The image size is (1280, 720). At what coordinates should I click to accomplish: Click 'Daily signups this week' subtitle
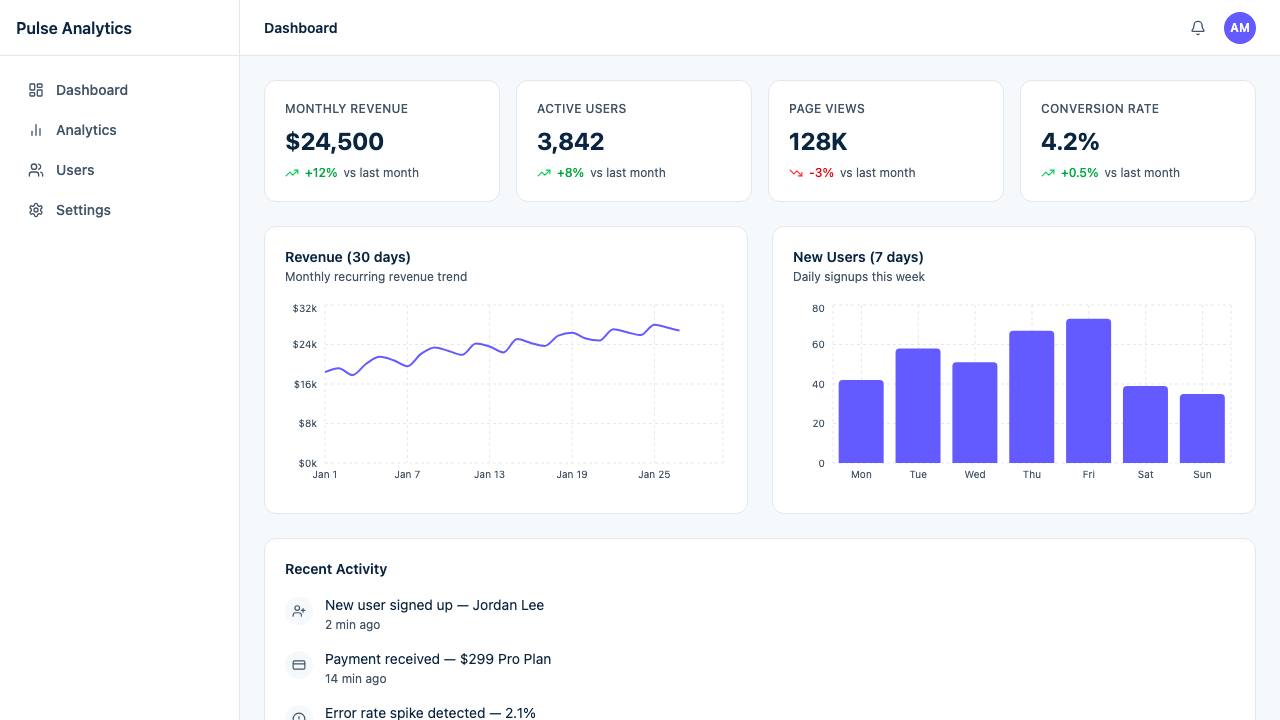click(x=859, y=277)
